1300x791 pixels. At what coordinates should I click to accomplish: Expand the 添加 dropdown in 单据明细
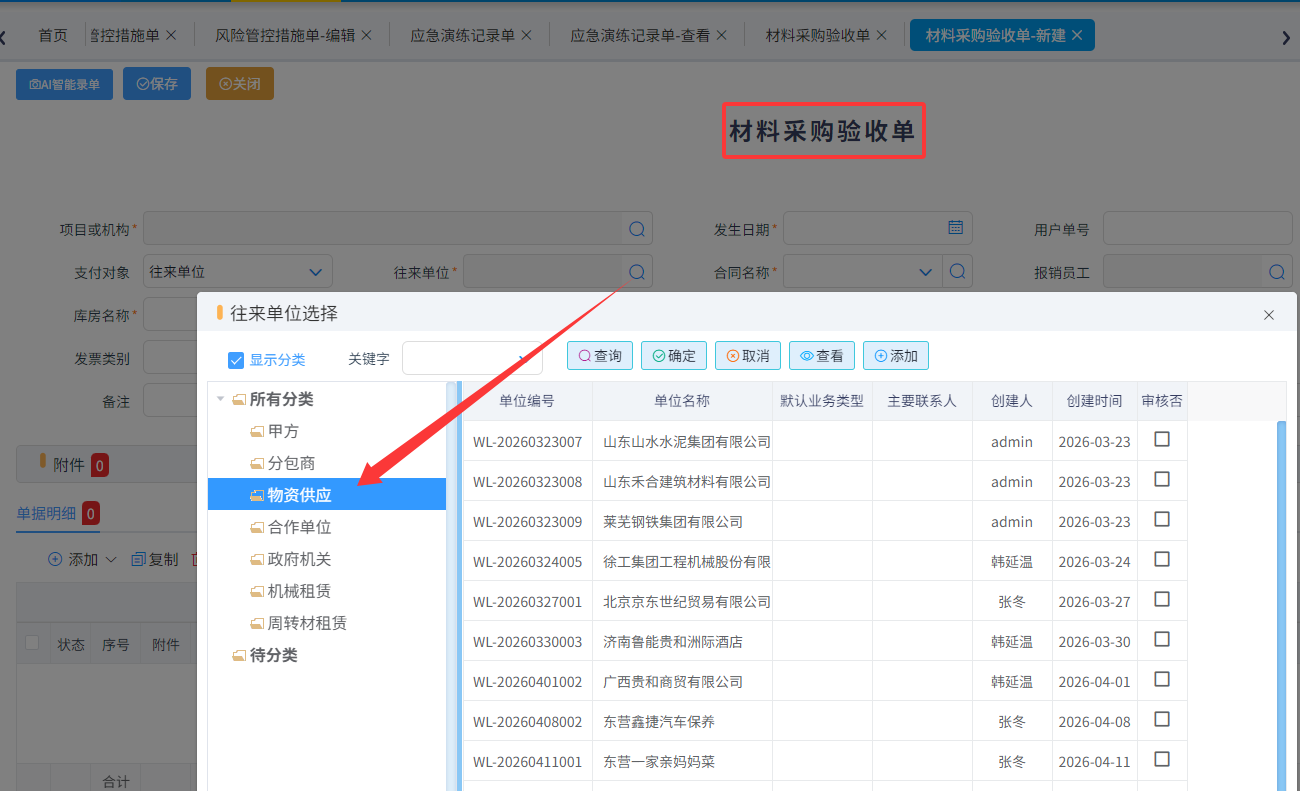[111, 559]
